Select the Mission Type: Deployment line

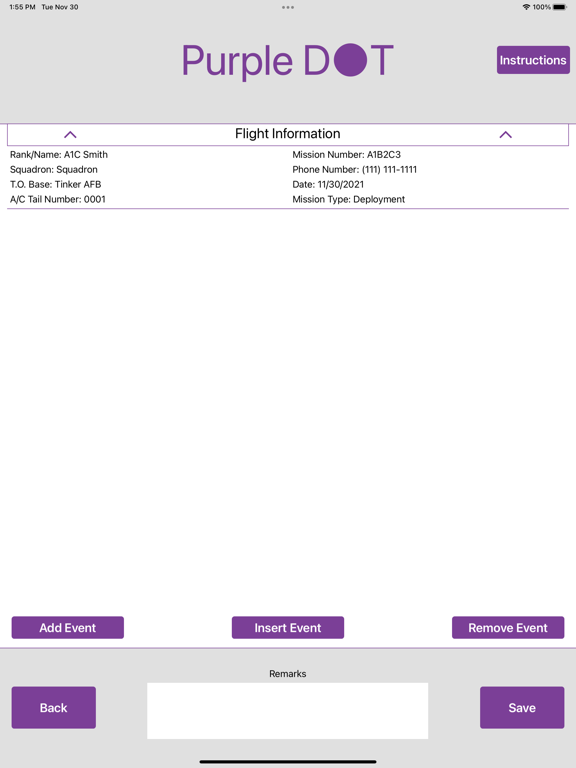[348, 199]
